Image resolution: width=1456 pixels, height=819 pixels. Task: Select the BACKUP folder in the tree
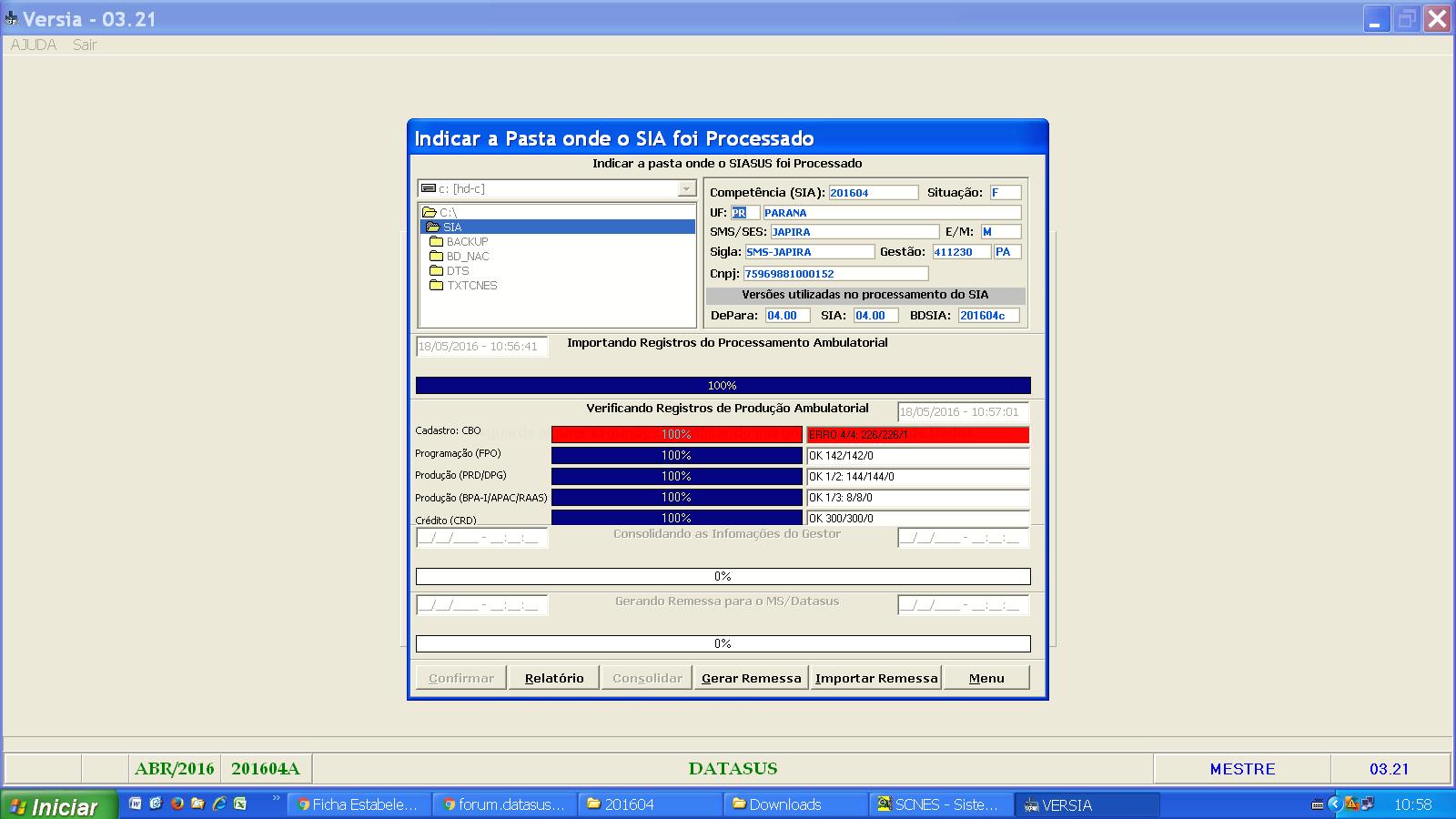point(467,241)
